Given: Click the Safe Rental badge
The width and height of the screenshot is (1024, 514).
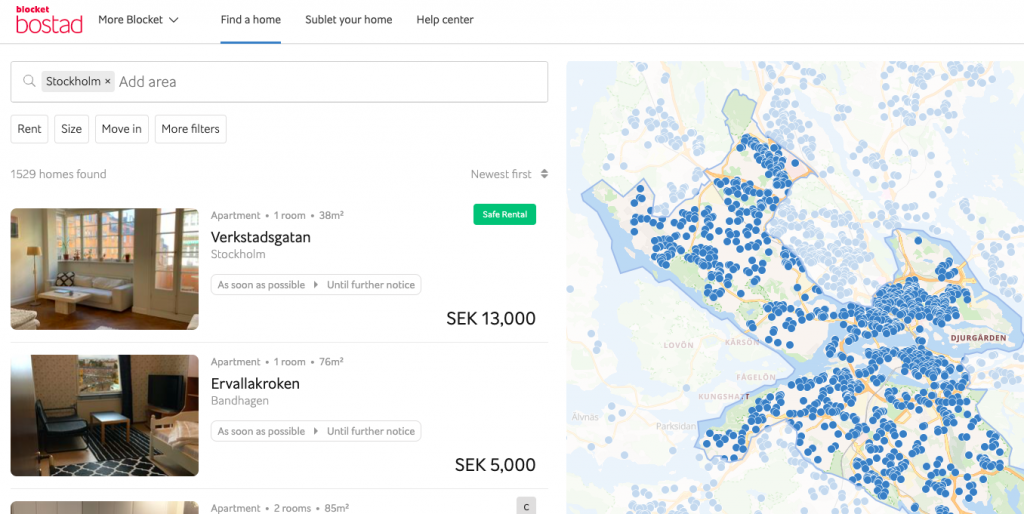Looking at the screenshot, I should click(x=504, y=214).
